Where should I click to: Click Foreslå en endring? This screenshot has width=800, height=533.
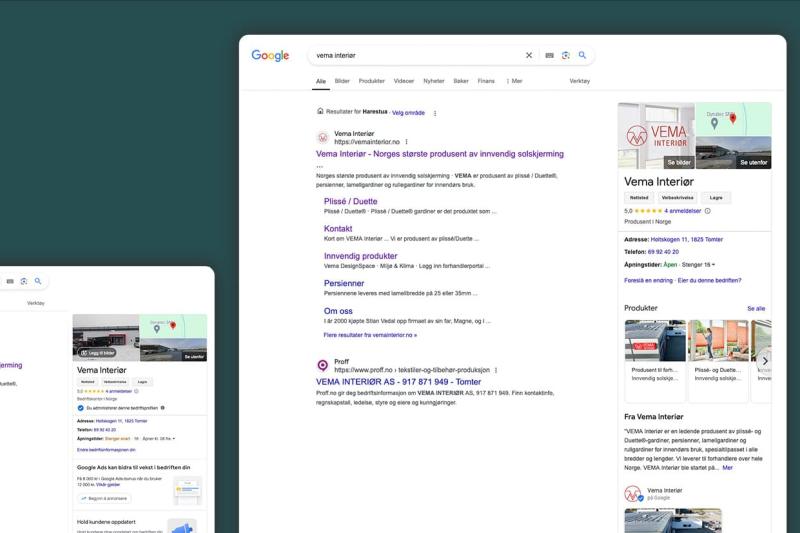648,281
